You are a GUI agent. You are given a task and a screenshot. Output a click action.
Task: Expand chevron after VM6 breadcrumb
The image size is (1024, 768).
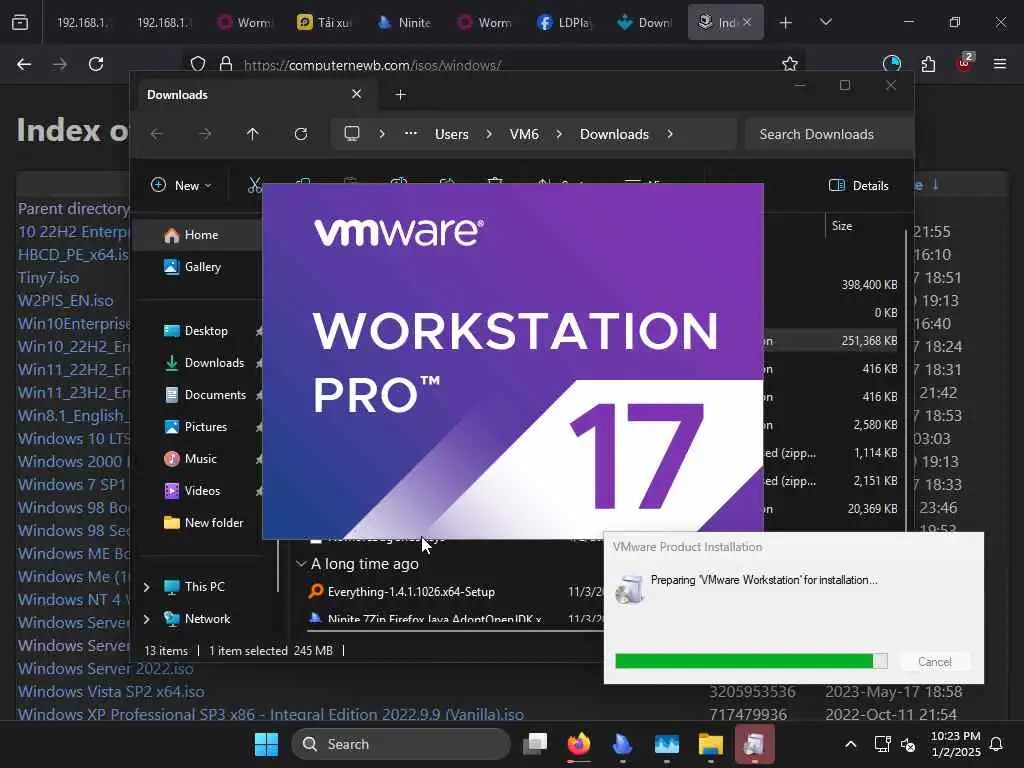[x=559, y=134]
